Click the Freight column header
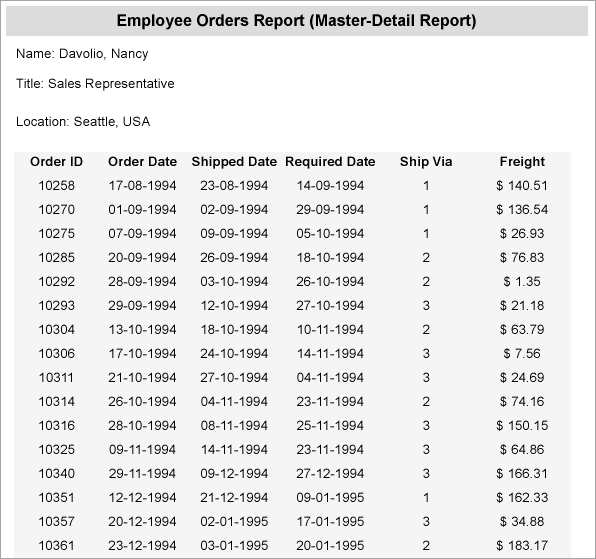Screen dimensions: 596x559 click(x=522, y=162)
